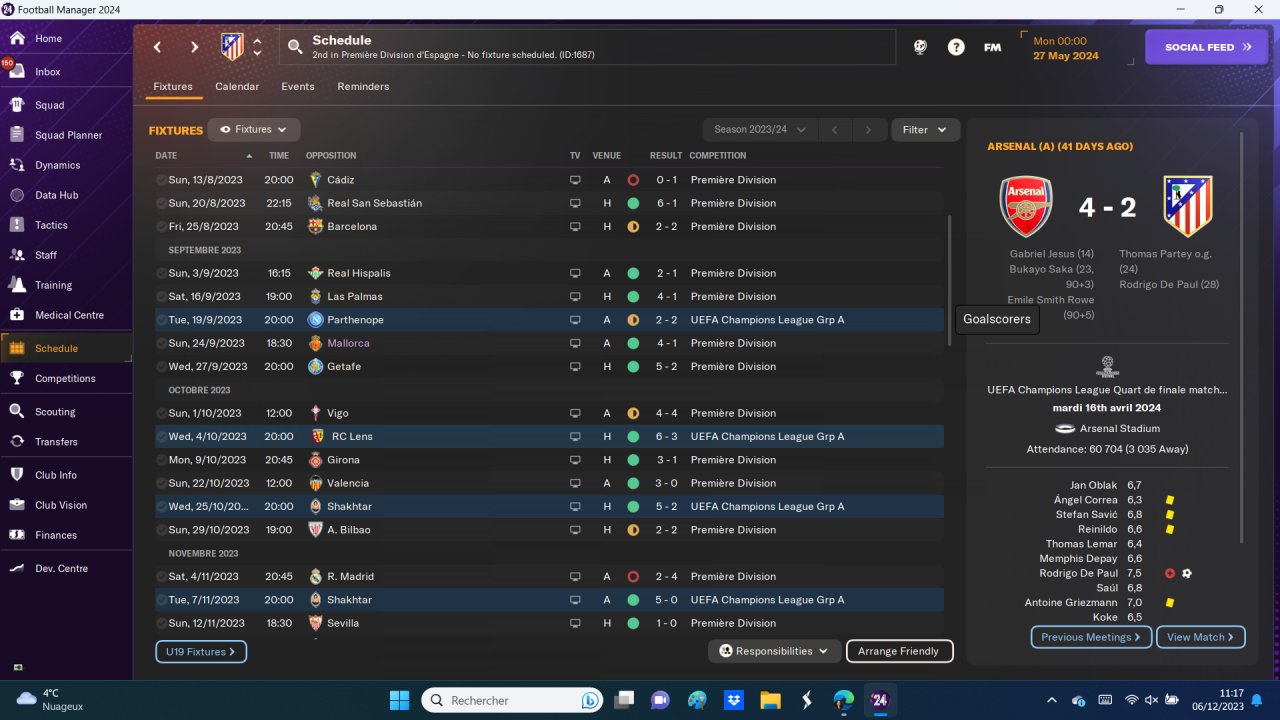Viewport: 1280px width, 720px height.
Task: Open the Medical Centre sidebar icon
Action: click(17, 315)
